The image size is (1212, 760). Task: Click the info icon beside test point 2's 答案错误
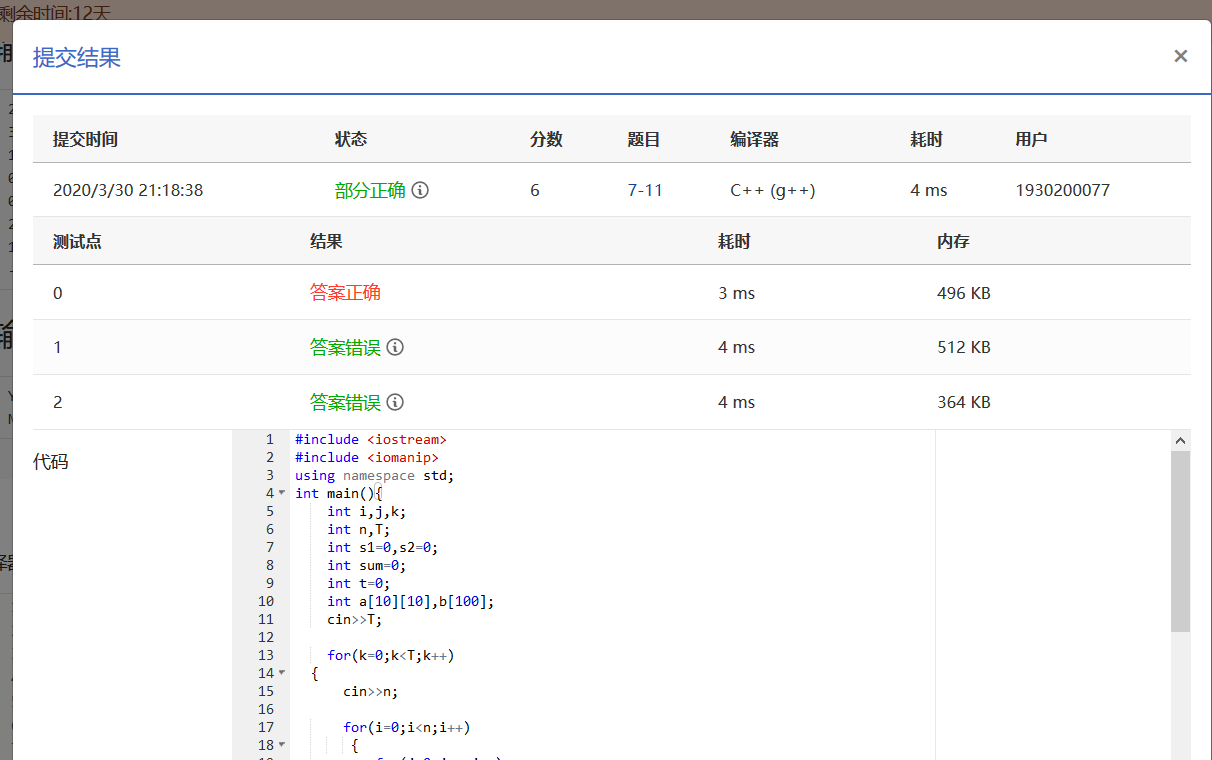395,402
